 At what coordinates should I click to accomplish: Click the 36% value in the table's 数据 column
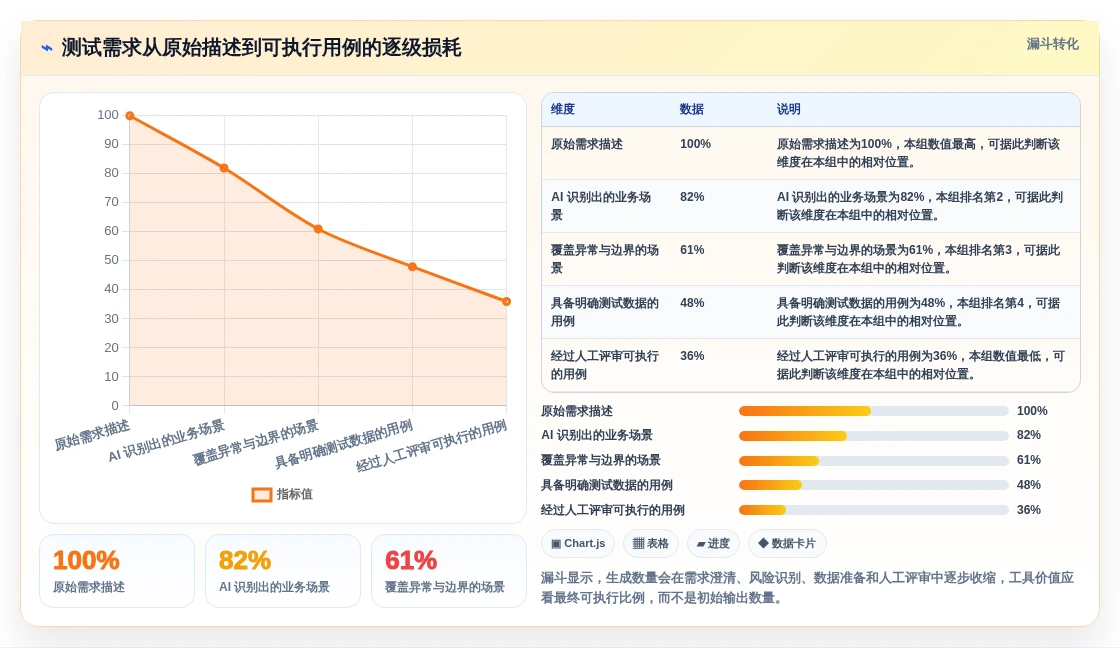pos(692,356)
